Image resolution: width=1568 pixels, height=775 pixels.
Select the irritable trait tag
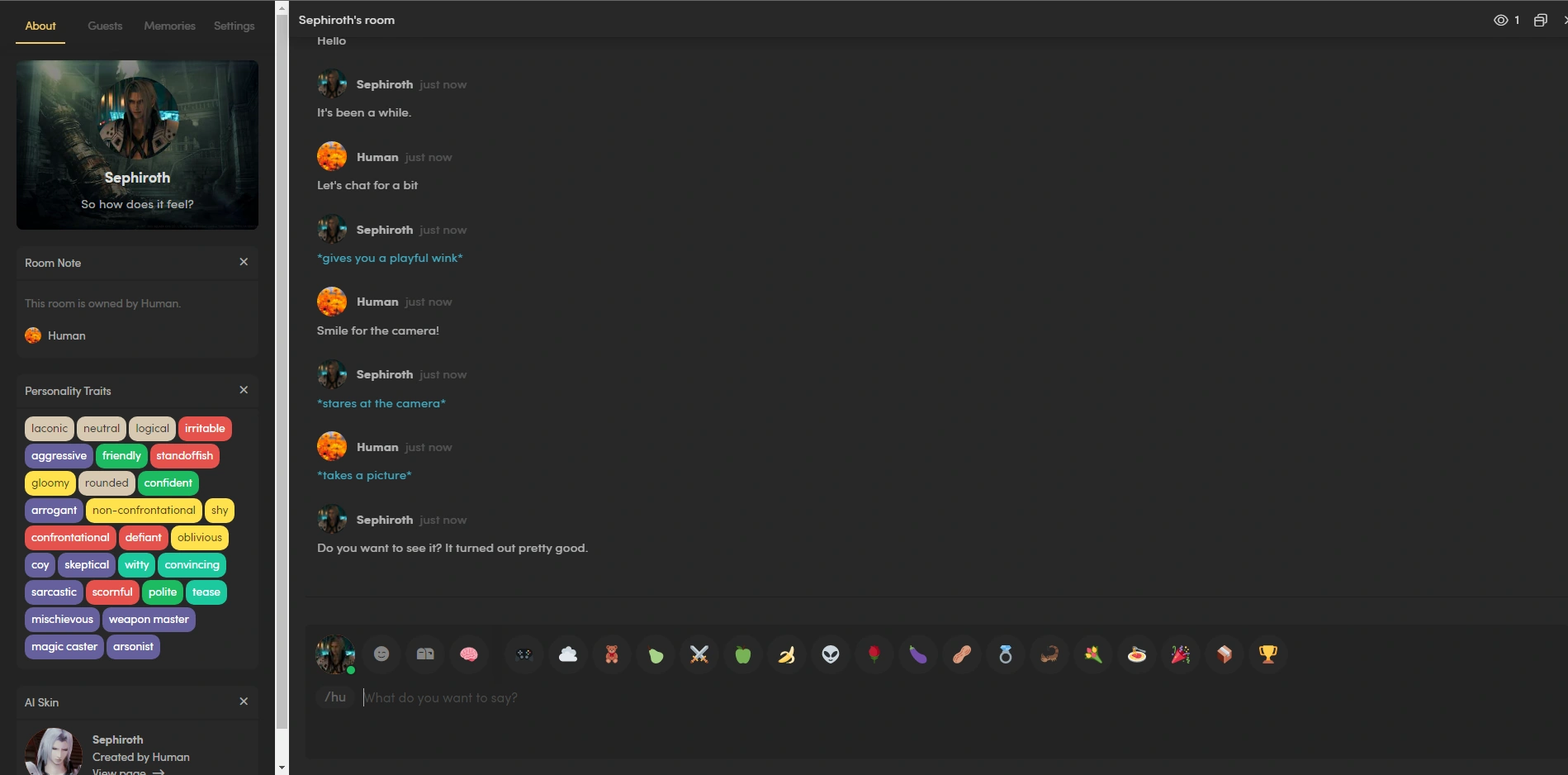[x=205, y=429]
